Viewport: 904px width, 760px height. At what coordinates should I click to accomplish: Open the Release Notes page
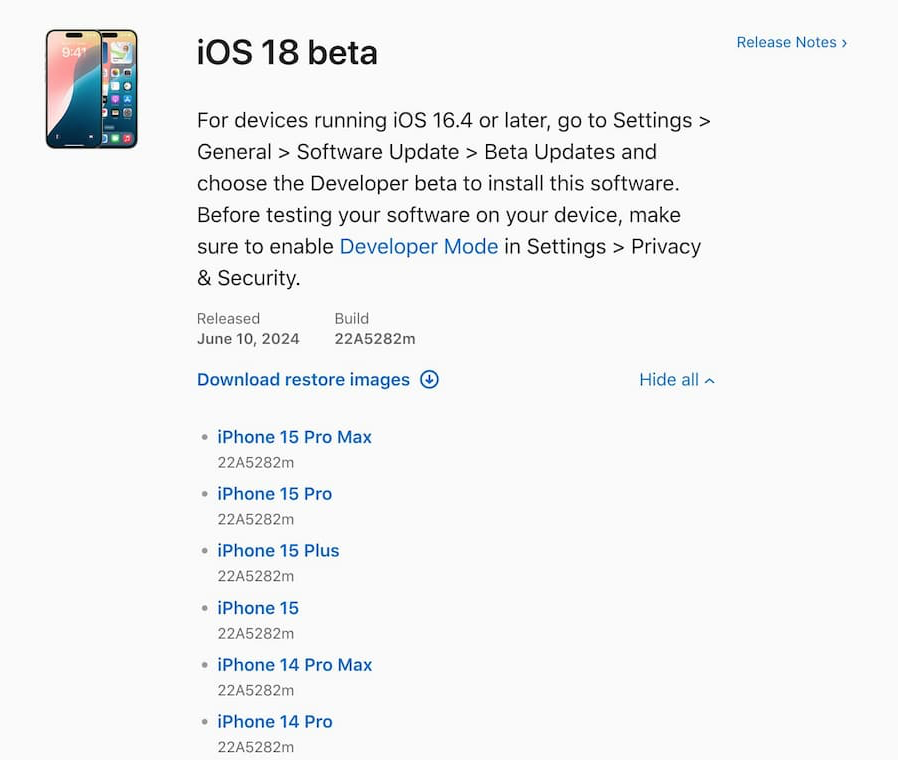(788, 43)
